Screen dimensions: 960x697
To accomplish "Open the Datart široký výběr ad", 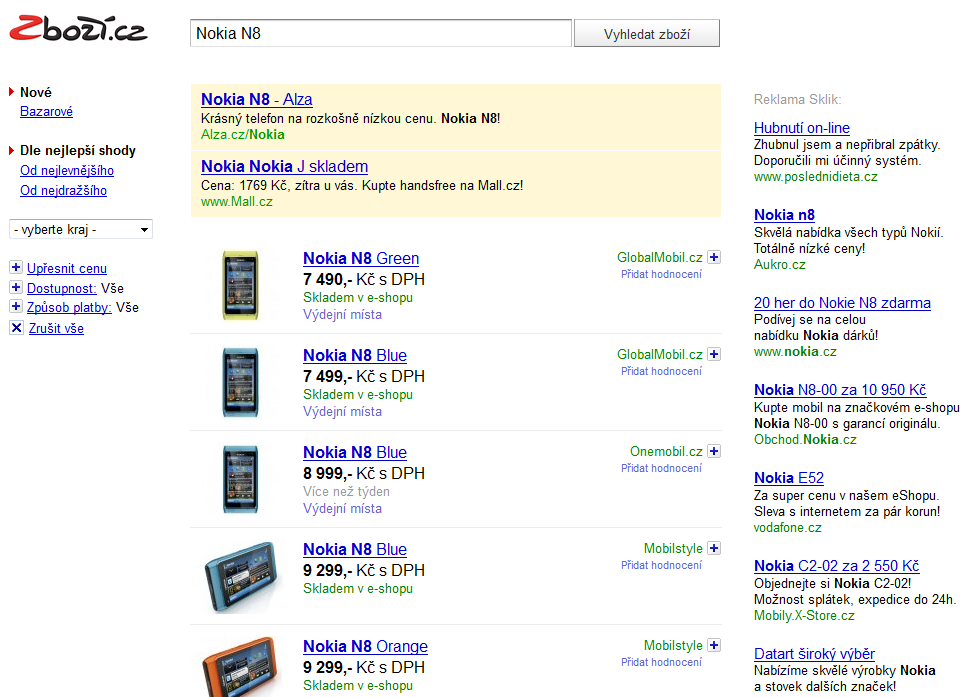I will pos(814,654).
